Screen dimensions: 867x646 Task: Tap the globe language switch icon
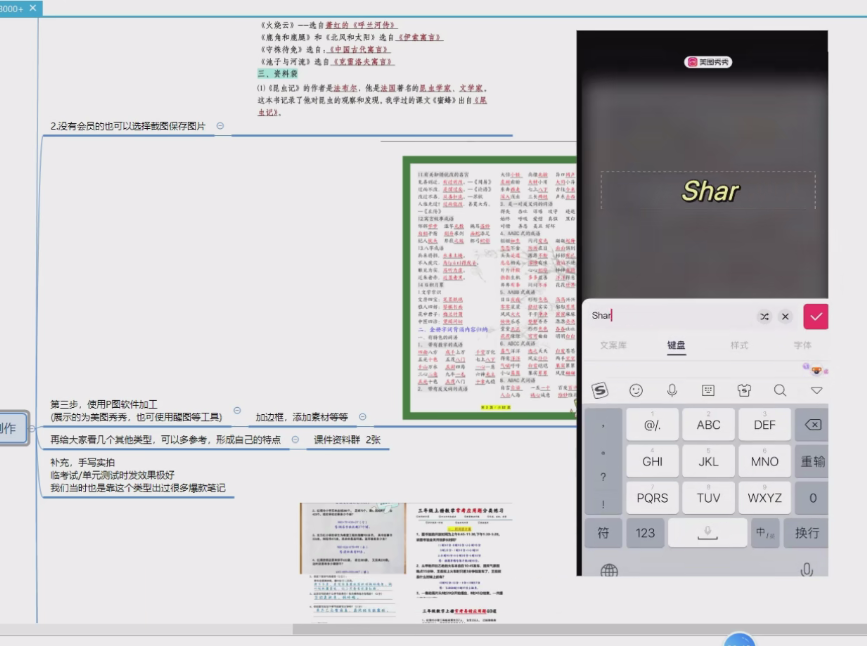(608, 571)
